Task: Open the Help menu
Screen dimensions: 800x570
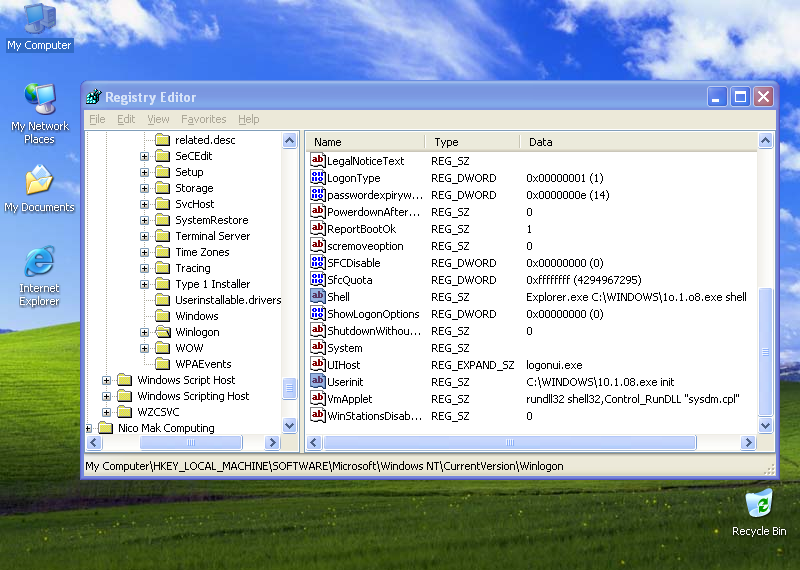Action: [x=248, y=119]
